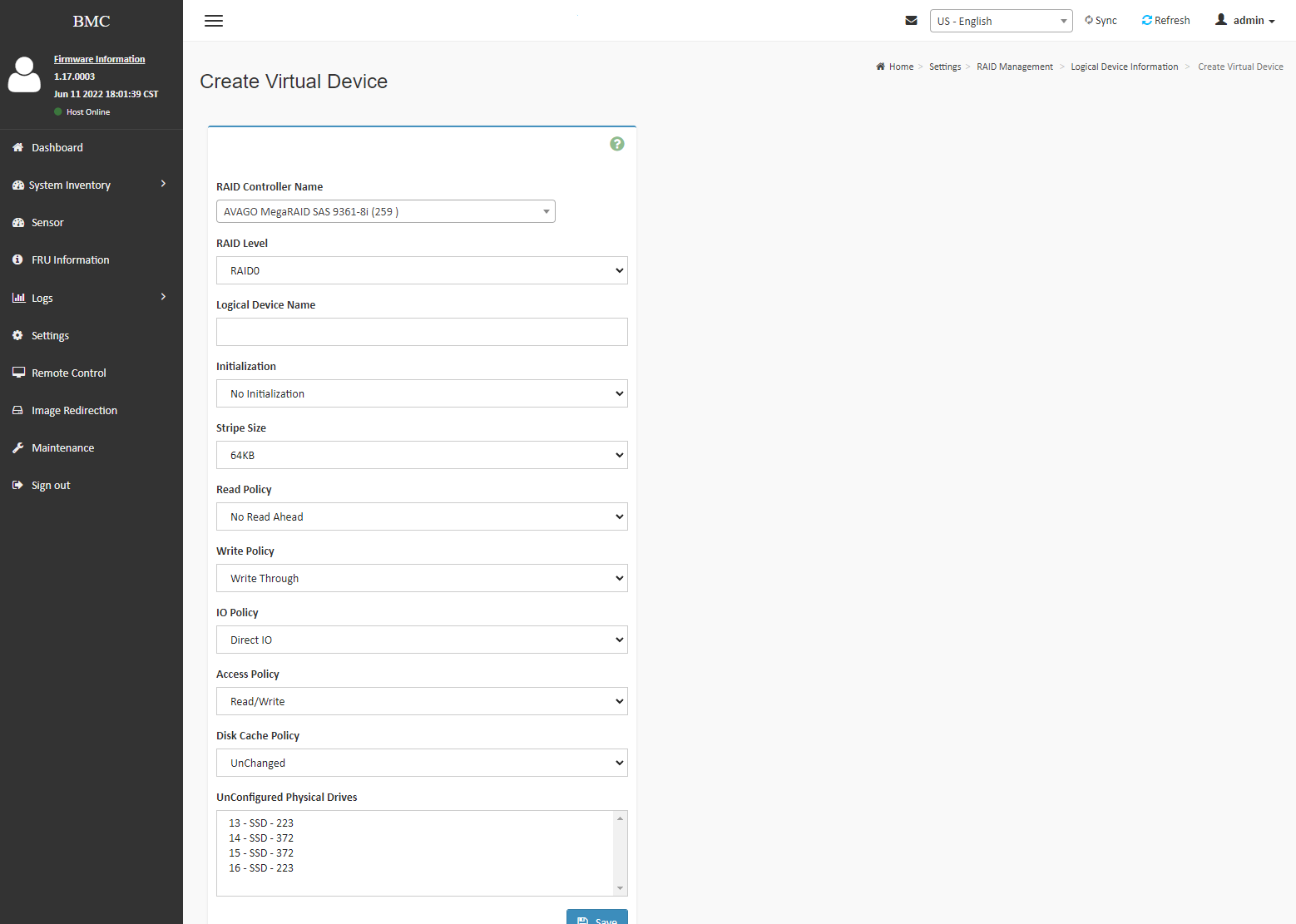
Task: Open the Dashboard sidebar item
Action: 57,147
